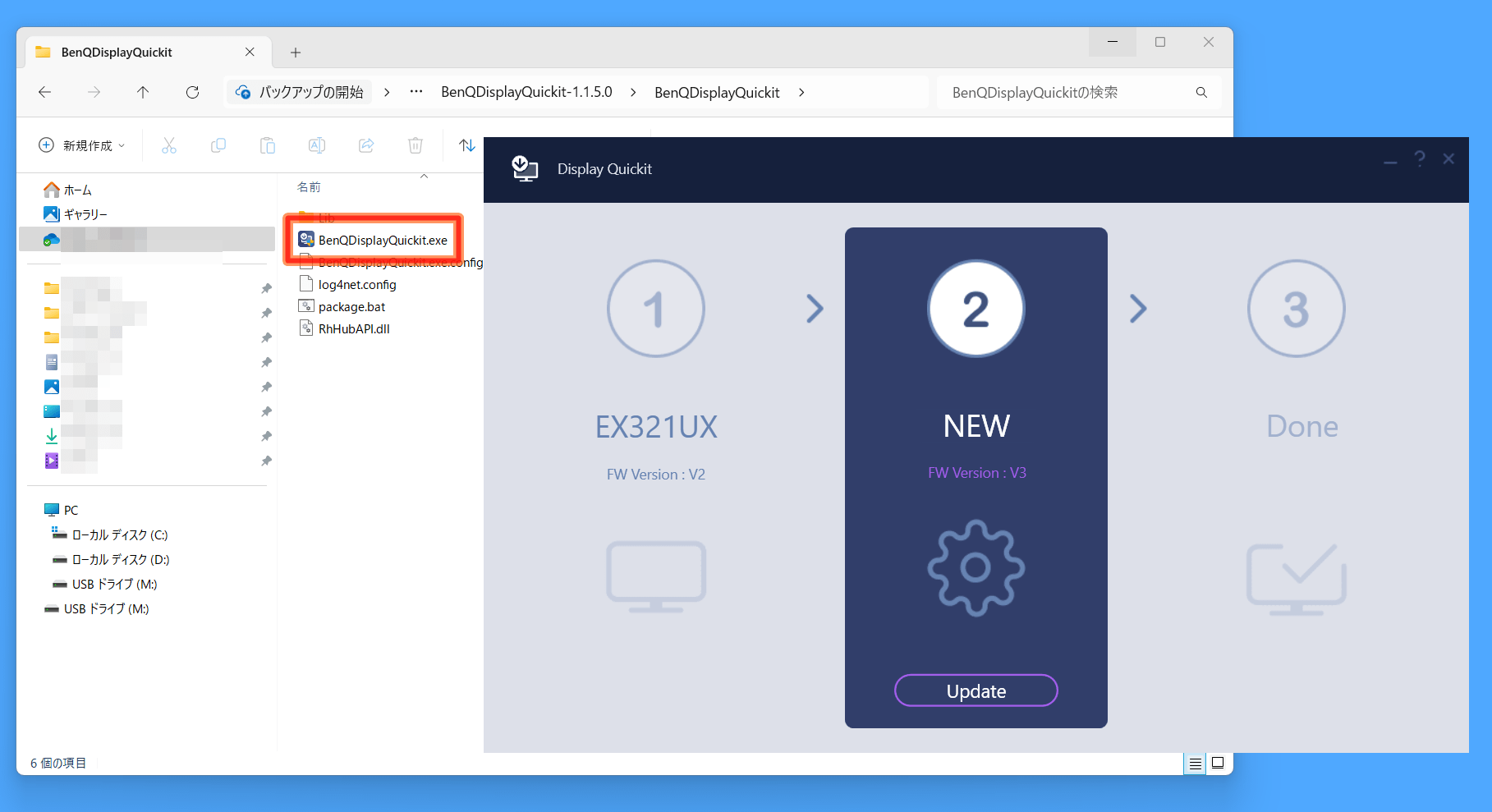Screen dimensions: 1492x812
Task: Open ローカル ディスク (D:) in navigation pane
Action: pyautogui.click(x=111, y=559)
